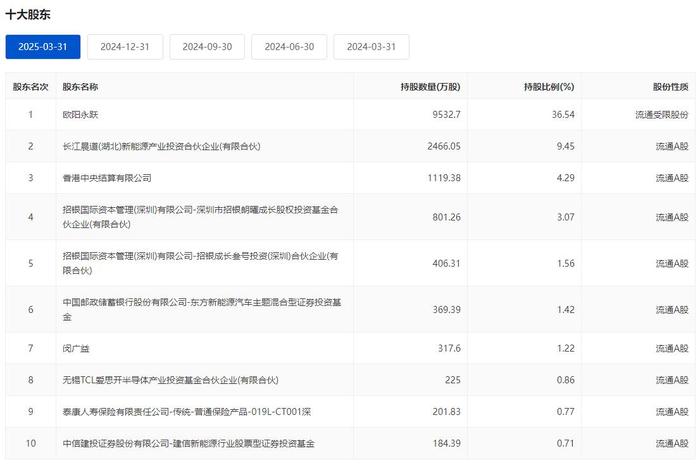The image size is (700, 465).
Task: Click share count 406.31
Action: 446,264
